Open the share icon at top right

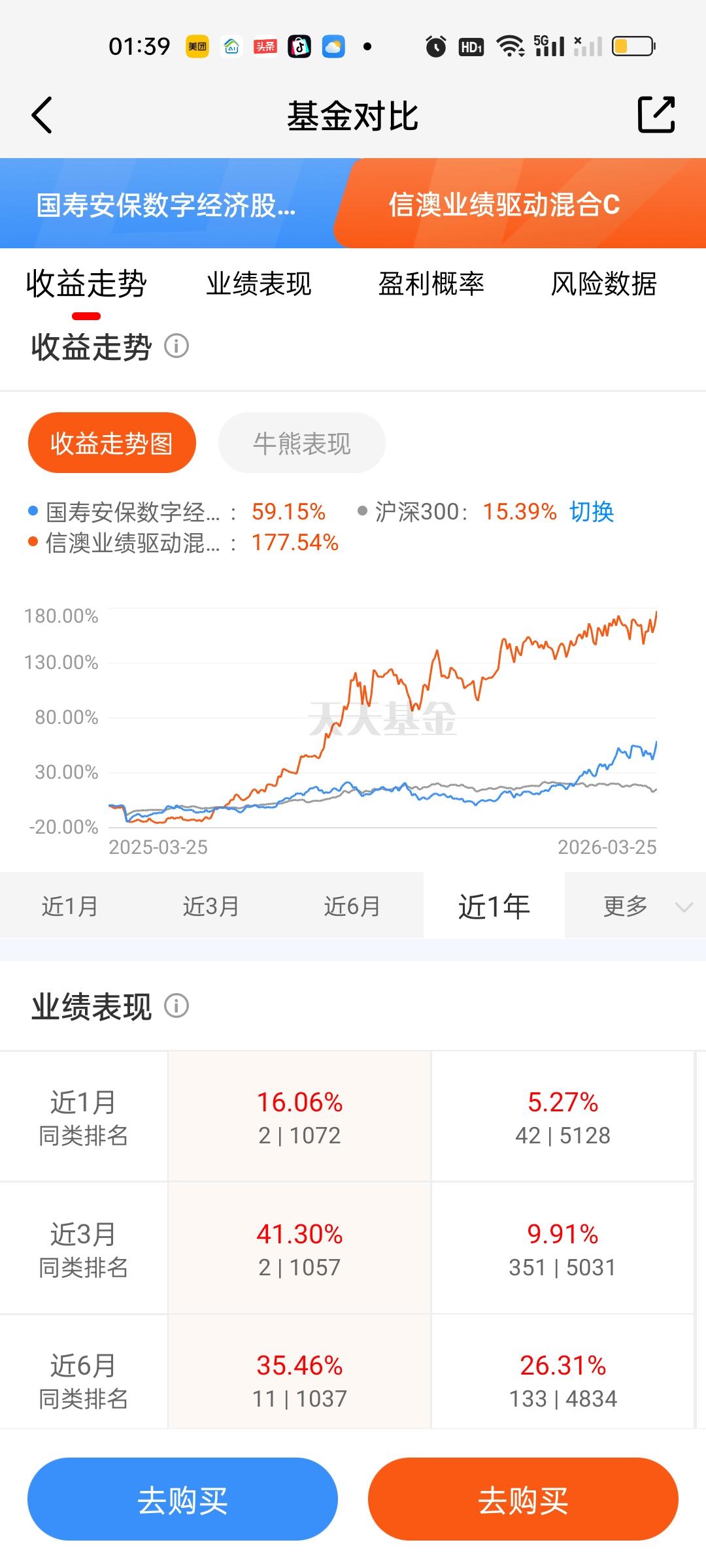point(656,115)
